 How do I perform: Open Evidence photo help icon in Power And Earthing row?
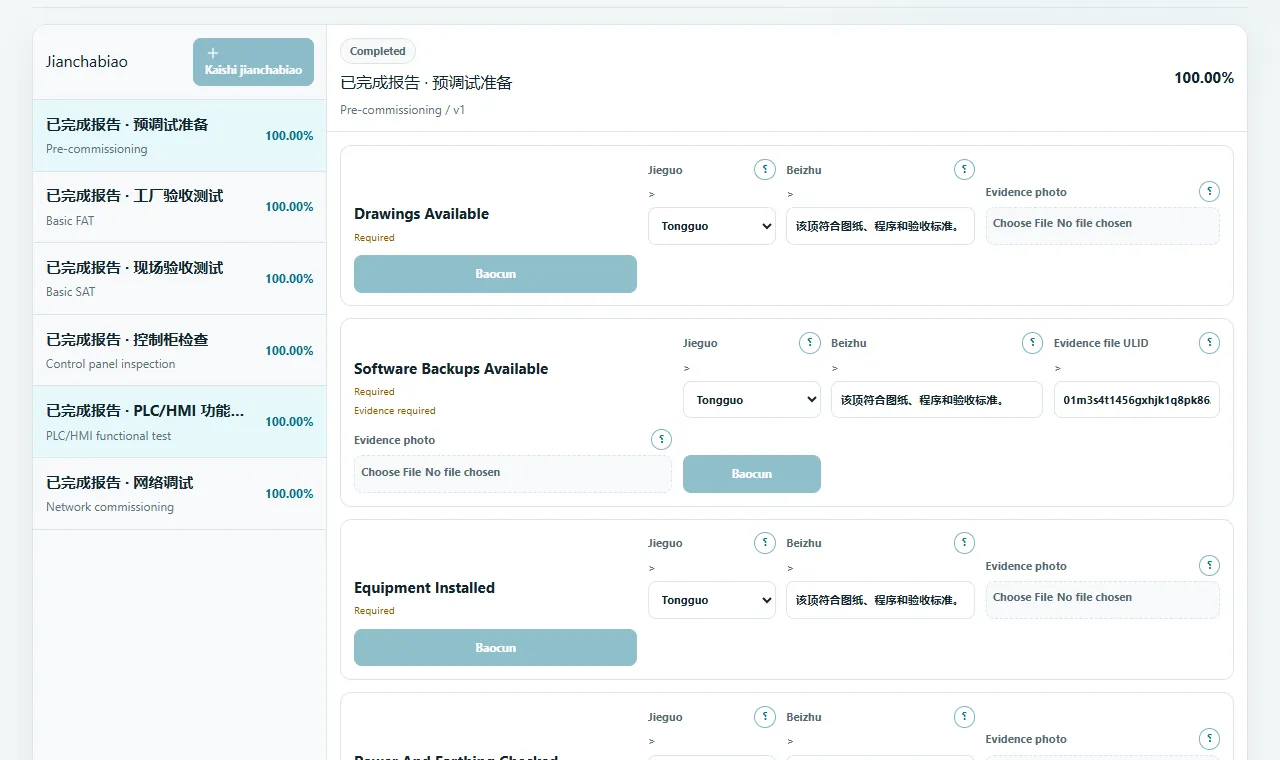[1209, 739]
